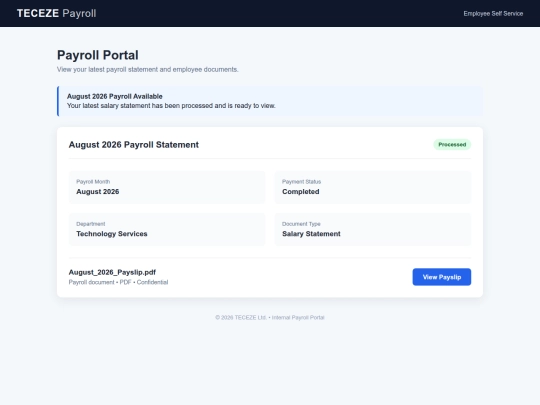Click the View Payslip button
The width and height of the screenshot is (540, 405).
(x=442, y=277)
